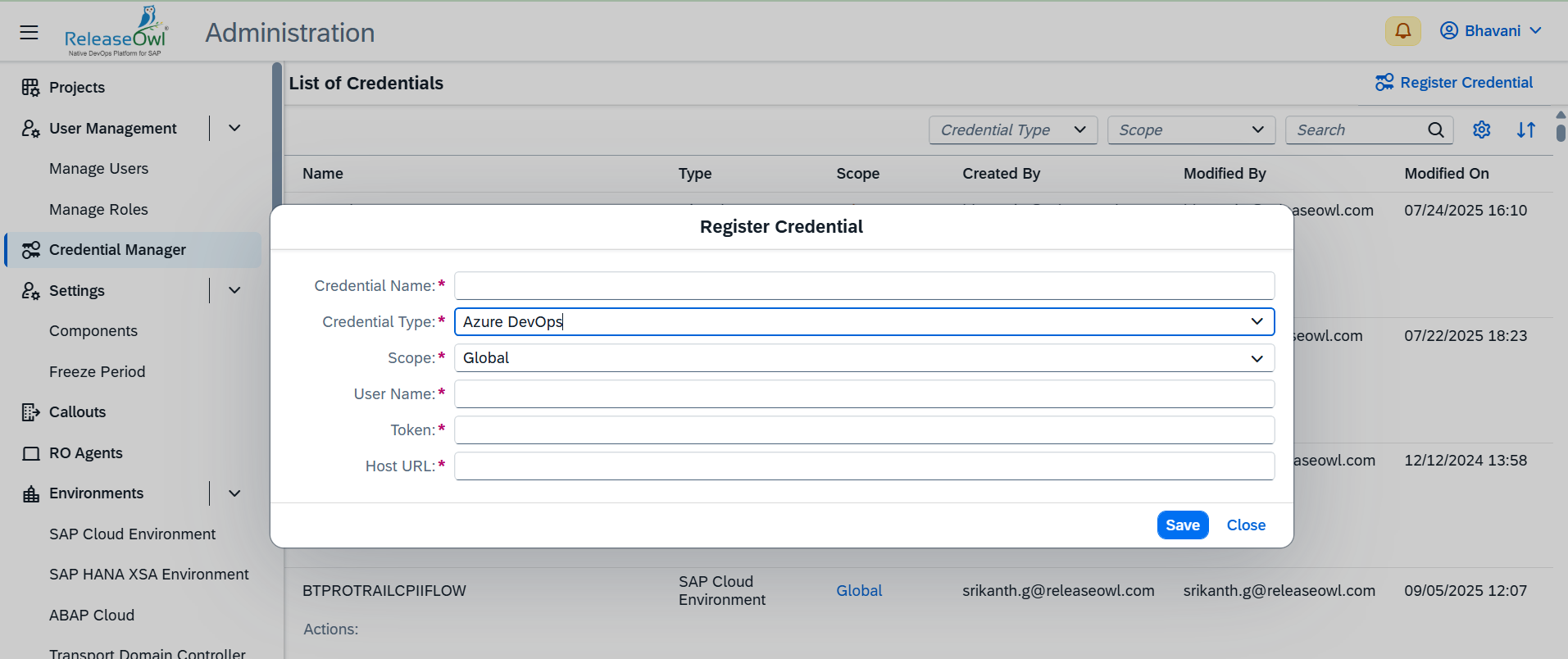Viewport: 1568px width, 659px height.
Task: Open the Credential Type dropdown in dialog
Action: click(x=1257, y=321)
